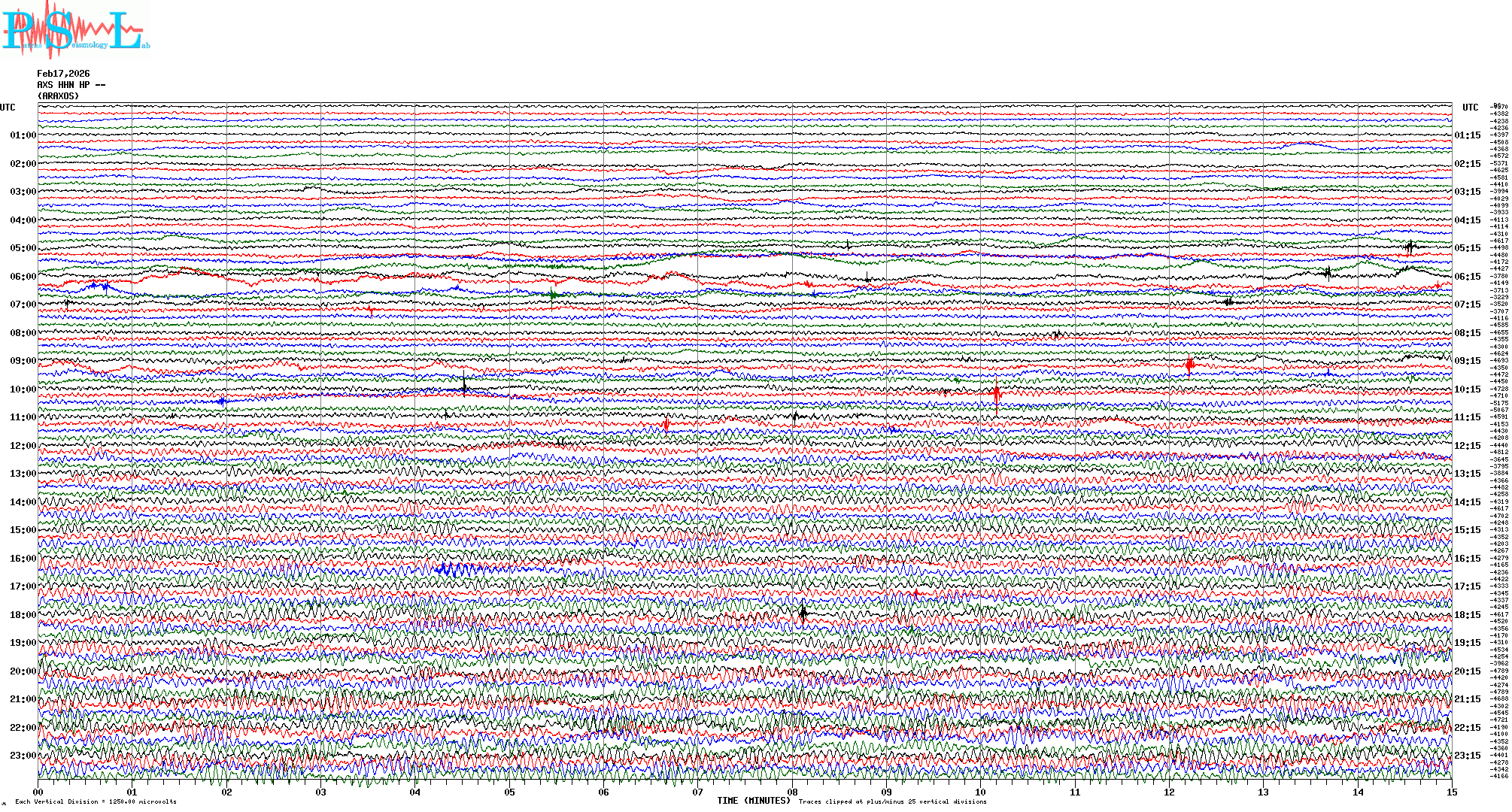This screenshot has width=1512, height=812.
Task: Click the large red spike near minute 10
Action: click(997, 393)
